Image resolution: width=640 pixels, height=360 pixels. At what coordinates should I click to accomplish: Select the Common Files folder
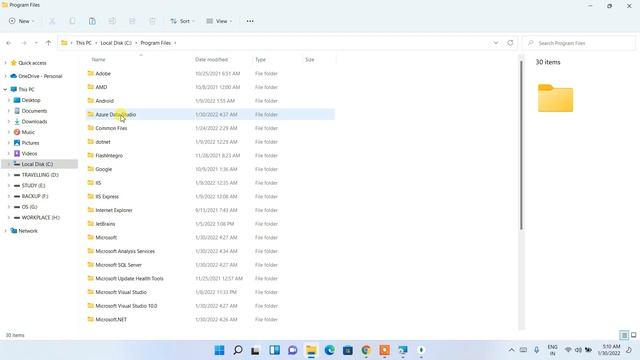coord(211,128)
